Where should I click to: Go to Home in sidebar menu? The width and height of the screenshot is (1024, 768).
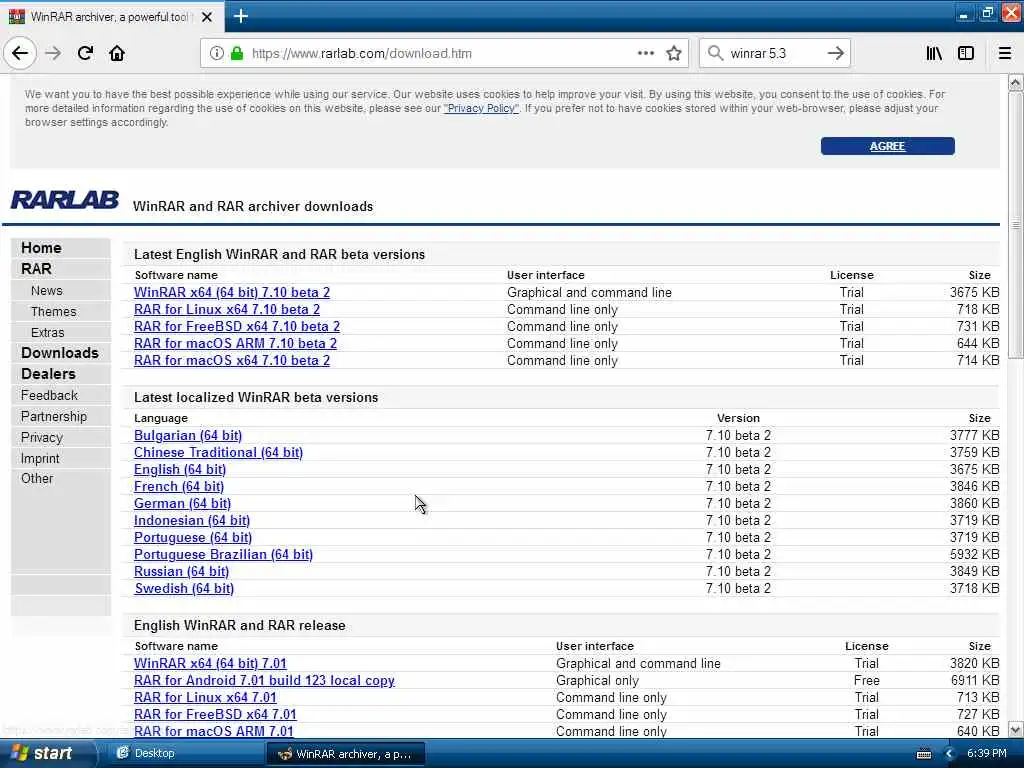click(x=41, y=248)
